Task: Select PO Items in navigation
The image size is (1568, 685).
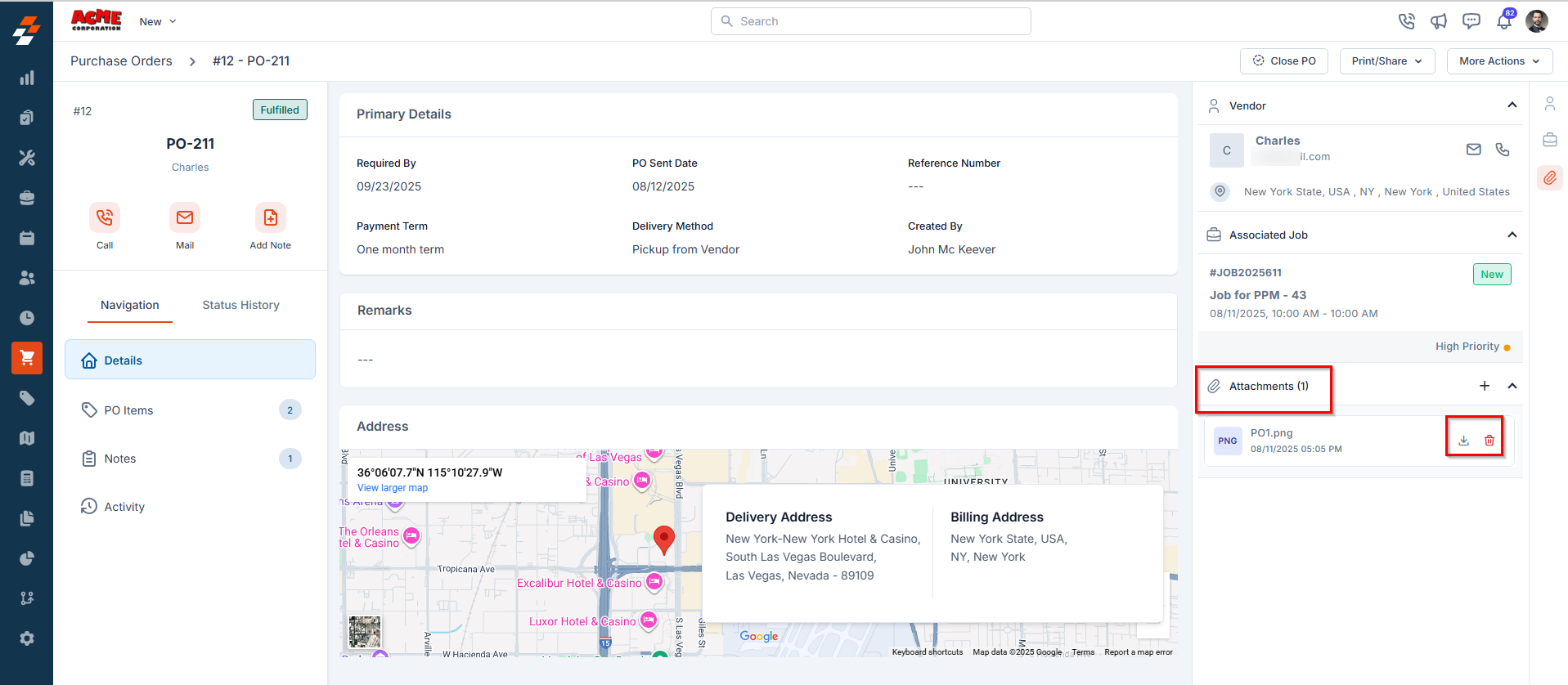Action: (128, 410)
